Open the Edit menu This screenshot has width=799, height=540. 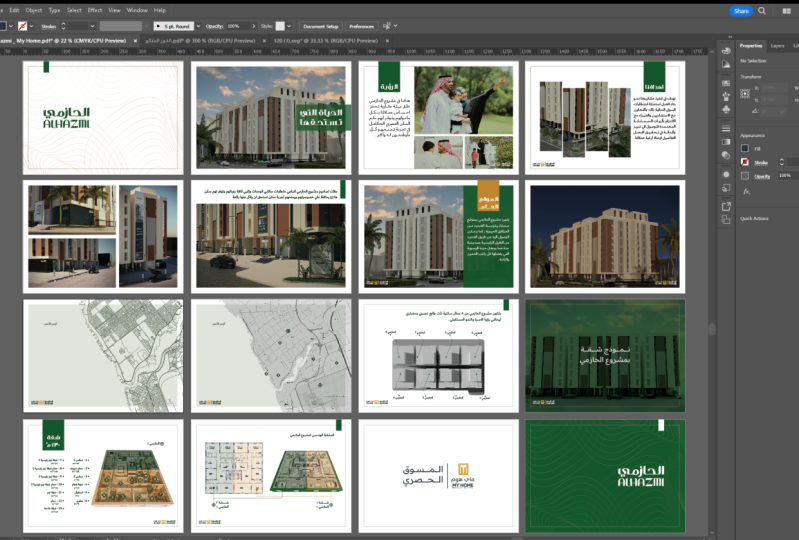[x=14, y=10]
